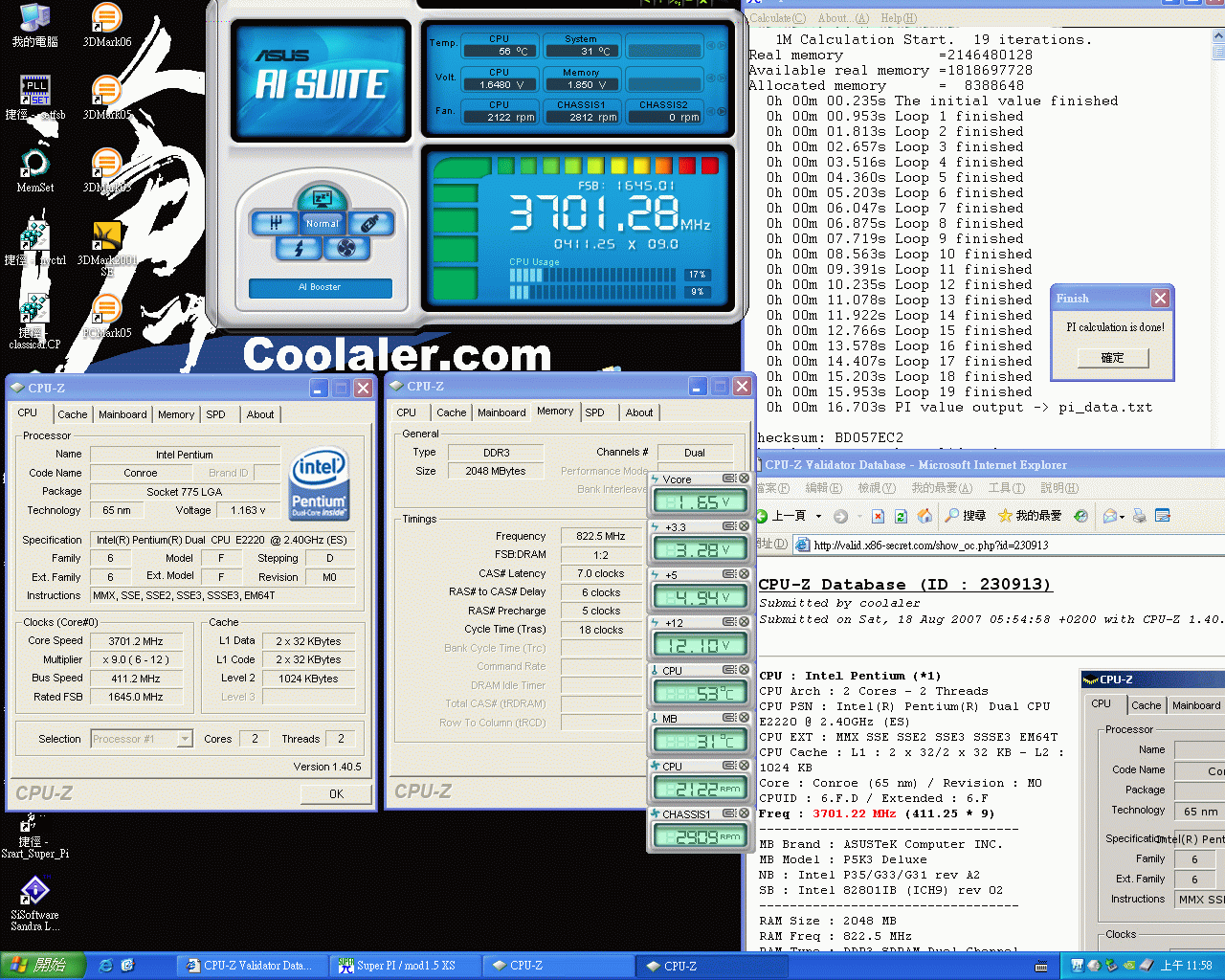The width and height of the screenshot is (1225, 980).
Task: Switch to Cache tab in left CPU-Z window
Action: pyautogui.click(x=72, y=414)
